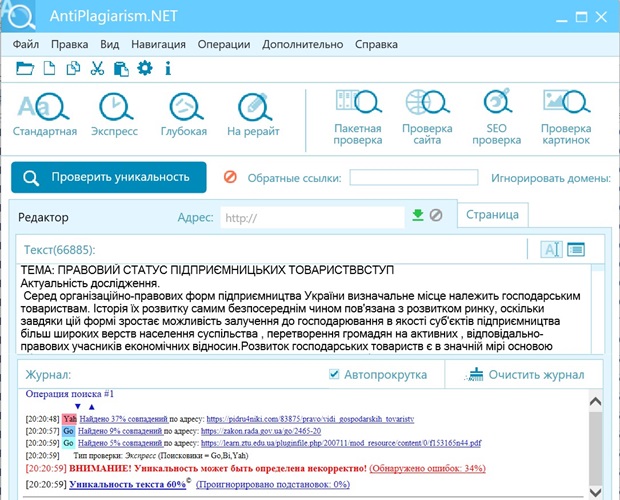Show program info with the i icon
The height and width of the screenshot is (500, 620).
(x=168, y=68)
